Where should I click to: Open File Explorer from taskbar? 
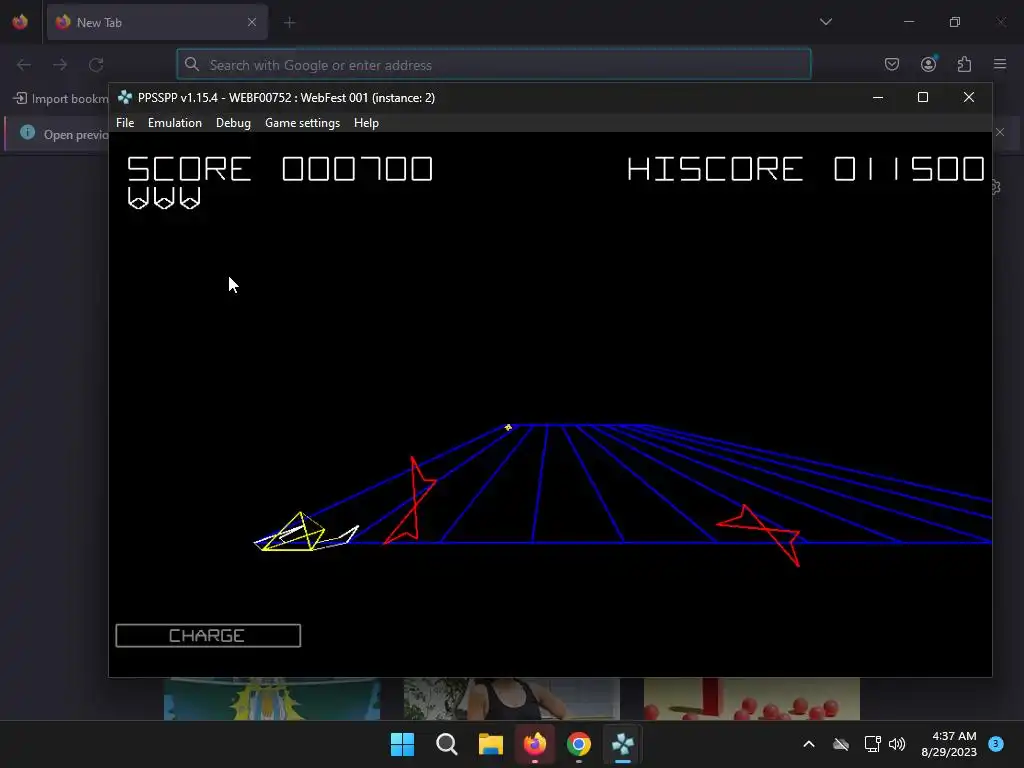490,744
